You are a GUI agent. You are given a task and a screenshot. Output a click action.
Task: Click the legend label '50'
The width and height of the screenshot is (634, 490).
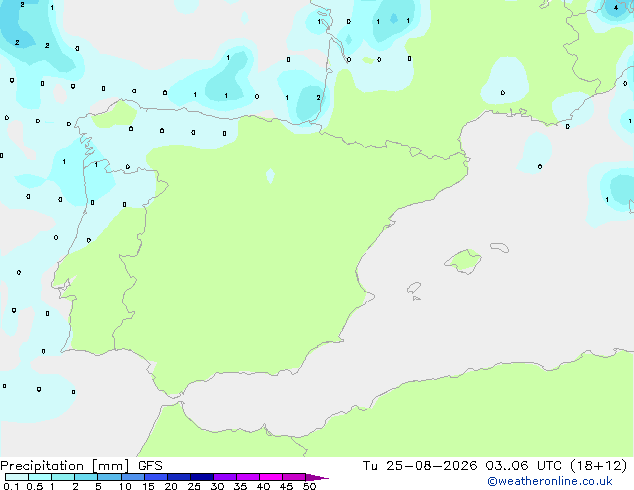pos(309,486)
